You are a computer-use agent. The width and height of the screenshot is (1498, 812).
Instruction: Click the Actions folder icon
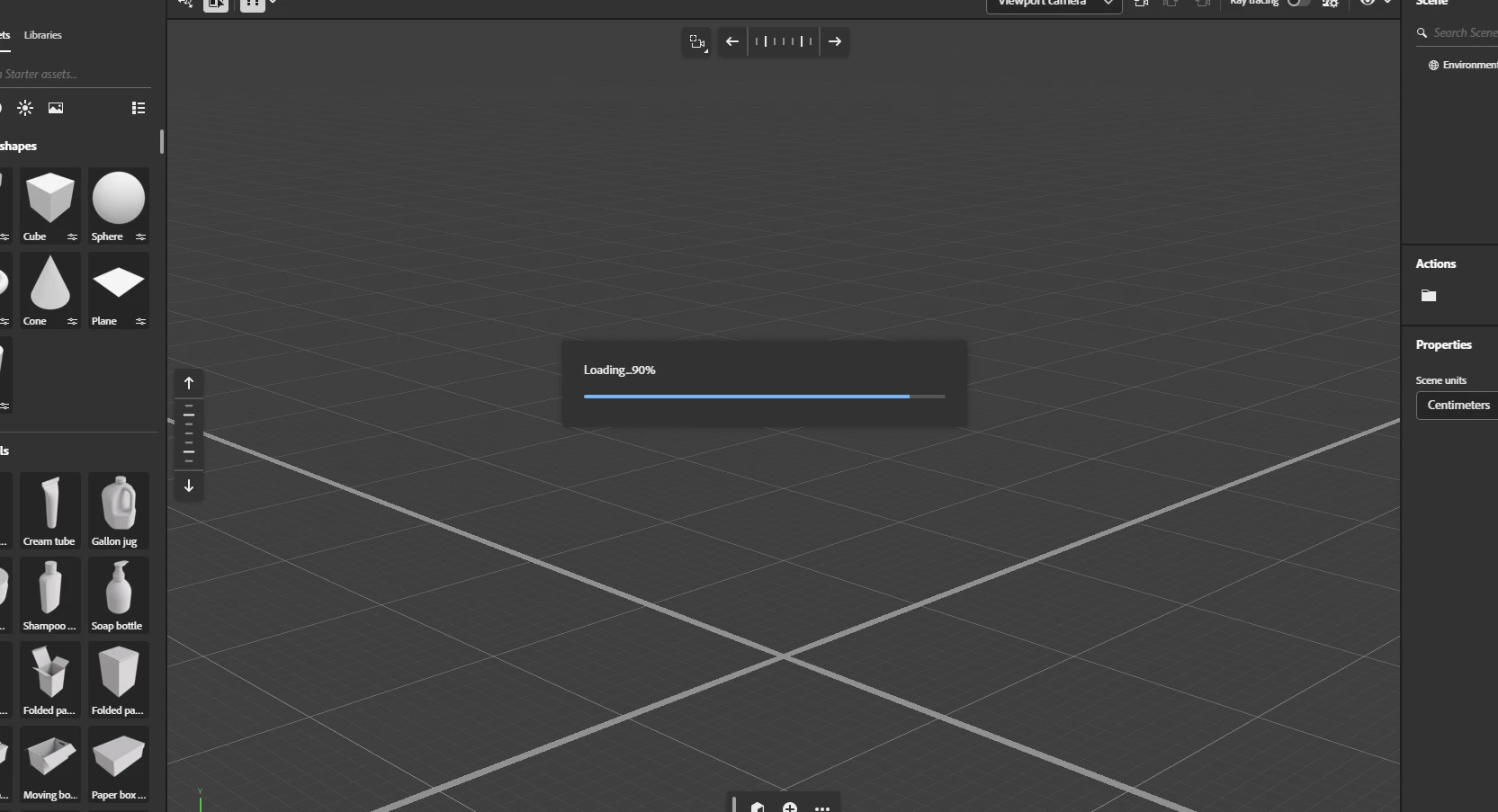1429,295
